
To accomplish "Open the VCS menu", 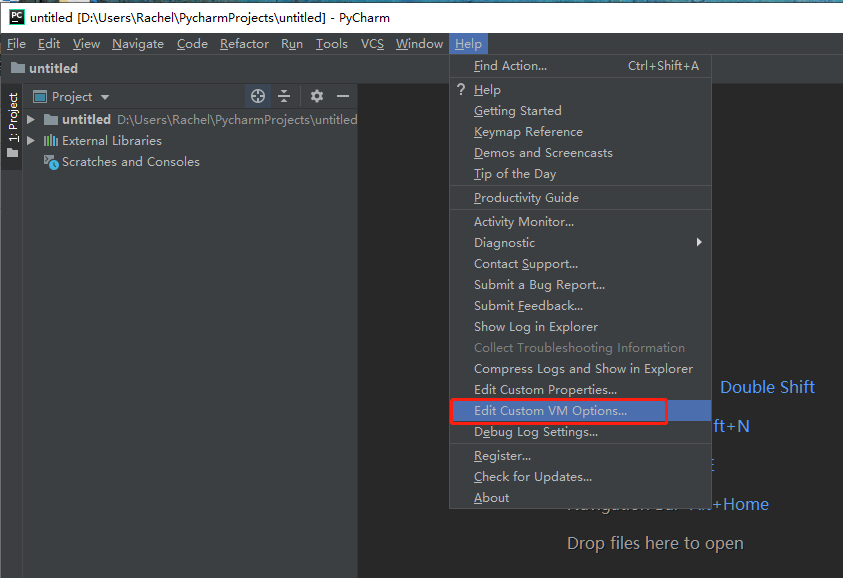I will (372, 44).
